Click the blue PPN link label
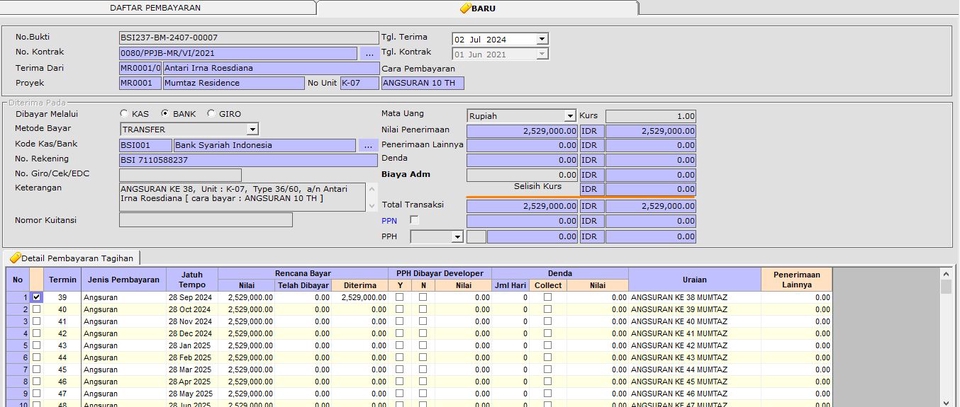Viewport: 960px width, 407px height. (391, 220)
